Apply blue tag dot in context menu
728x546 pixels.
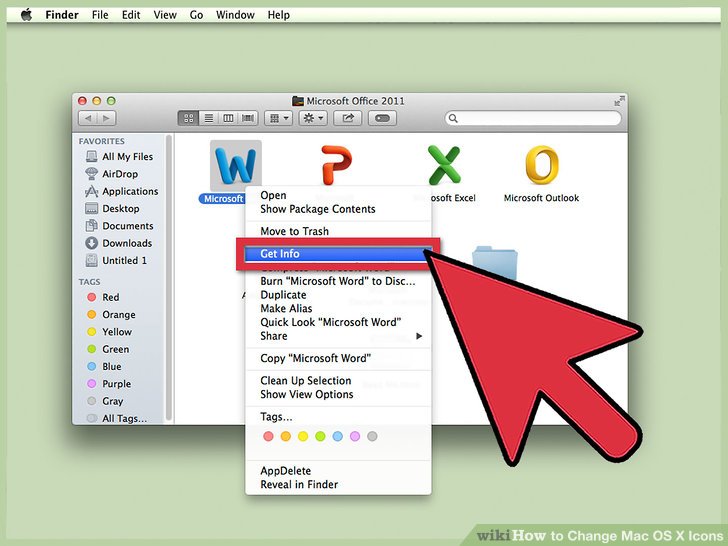tap(338, 436)
